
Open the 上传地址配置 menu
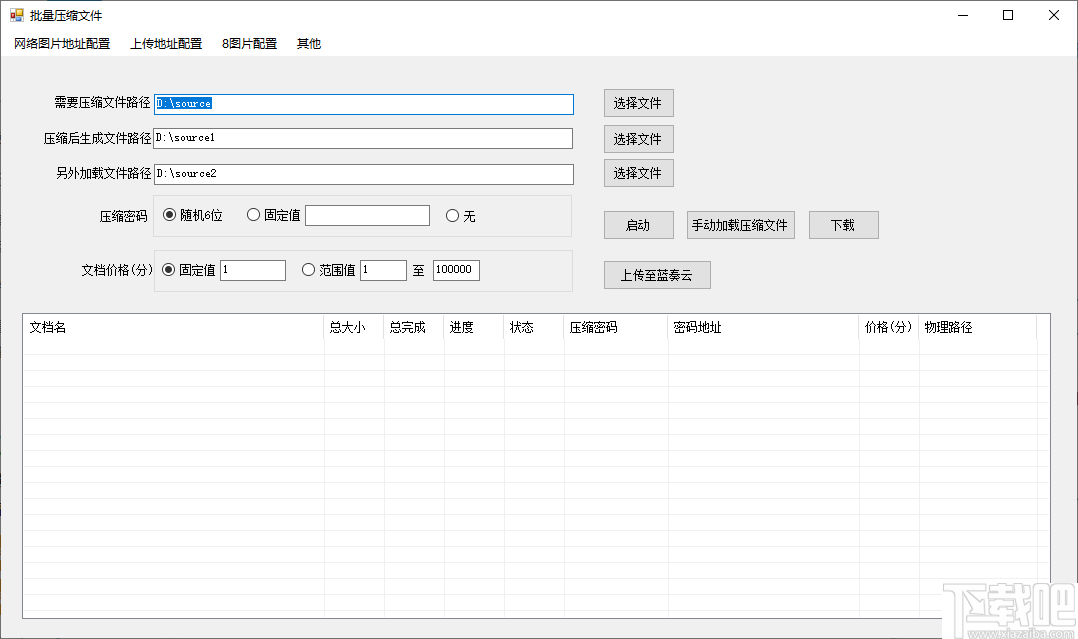tap(165, 43)
